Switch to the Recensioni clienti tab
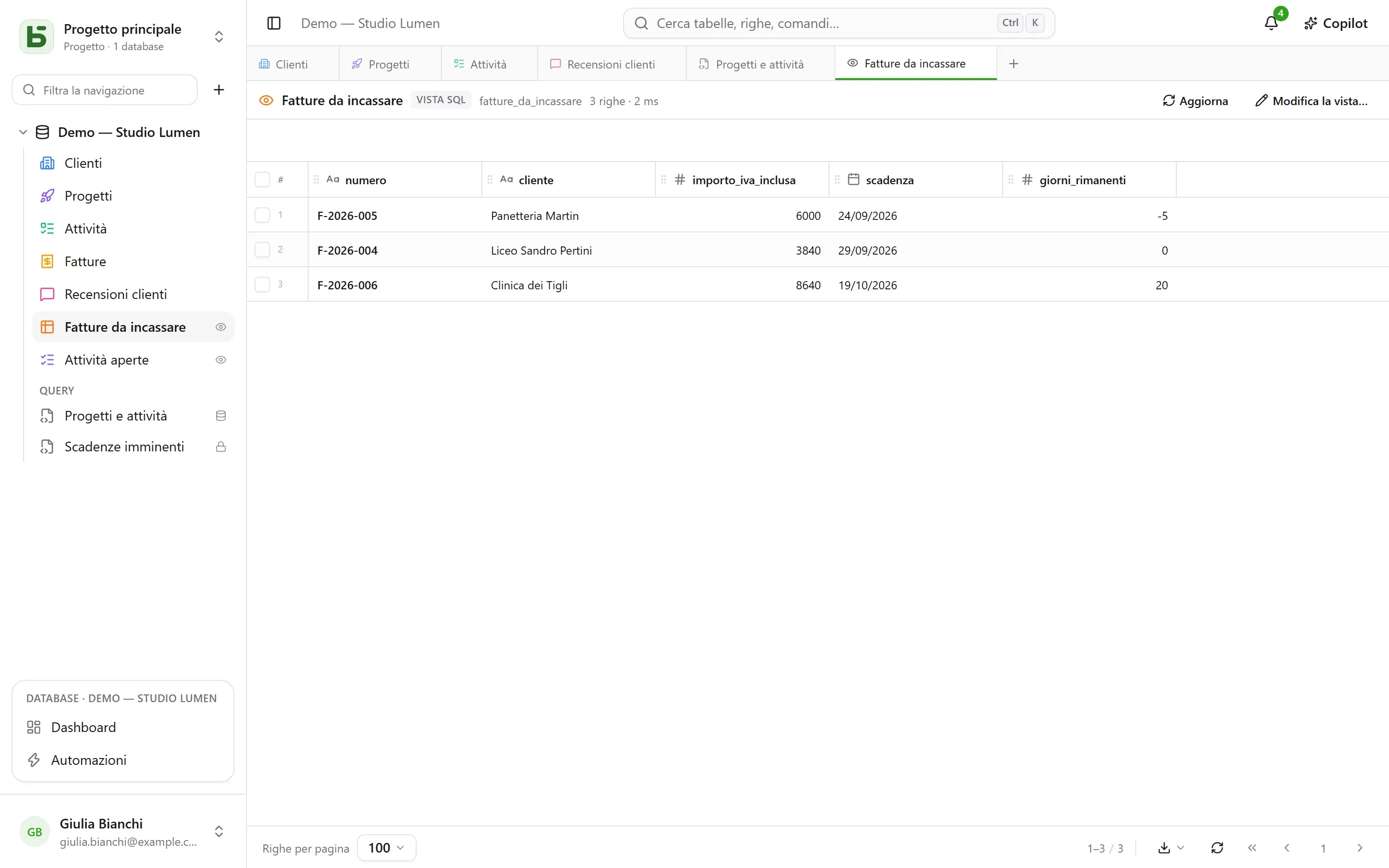This screenshot has width=1389, height=868. (x=612, y=64)
